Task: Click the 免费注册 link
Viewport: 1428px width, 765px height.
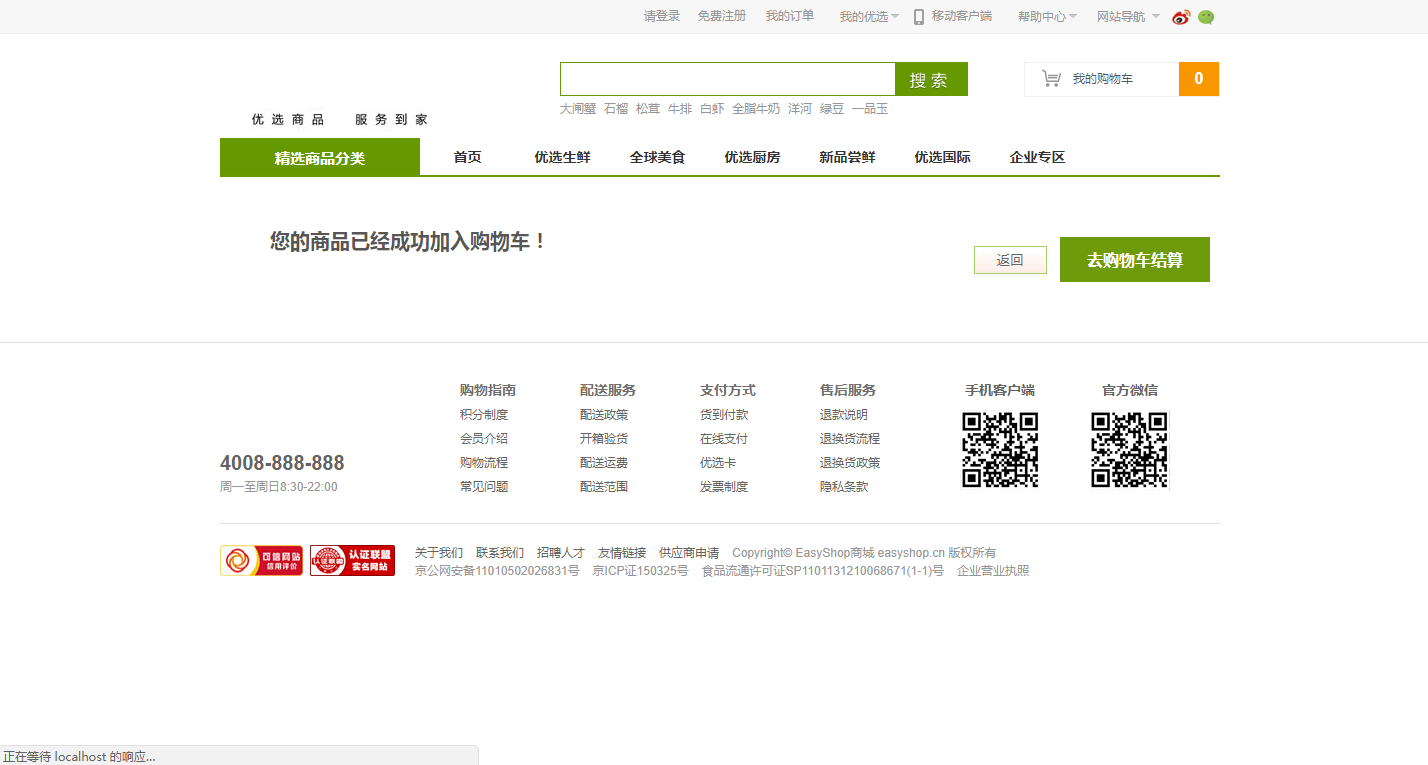Action: tap(722, 16)
